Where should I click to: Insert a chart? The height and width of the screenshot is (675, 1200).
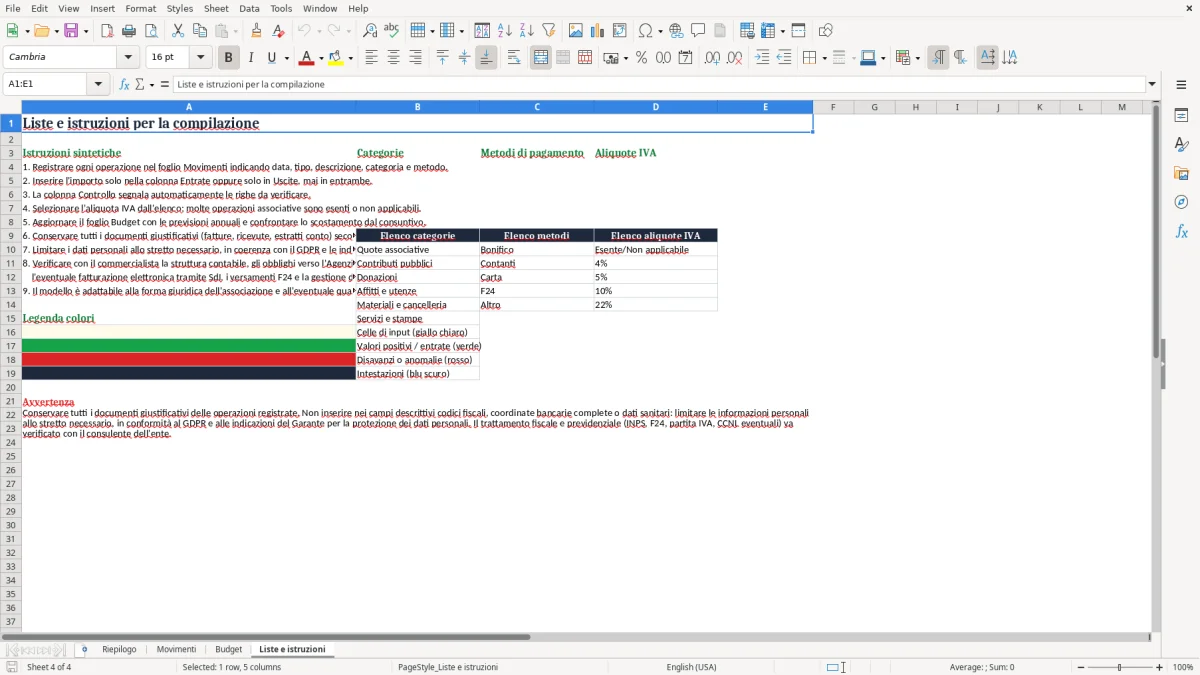[598, 31]
